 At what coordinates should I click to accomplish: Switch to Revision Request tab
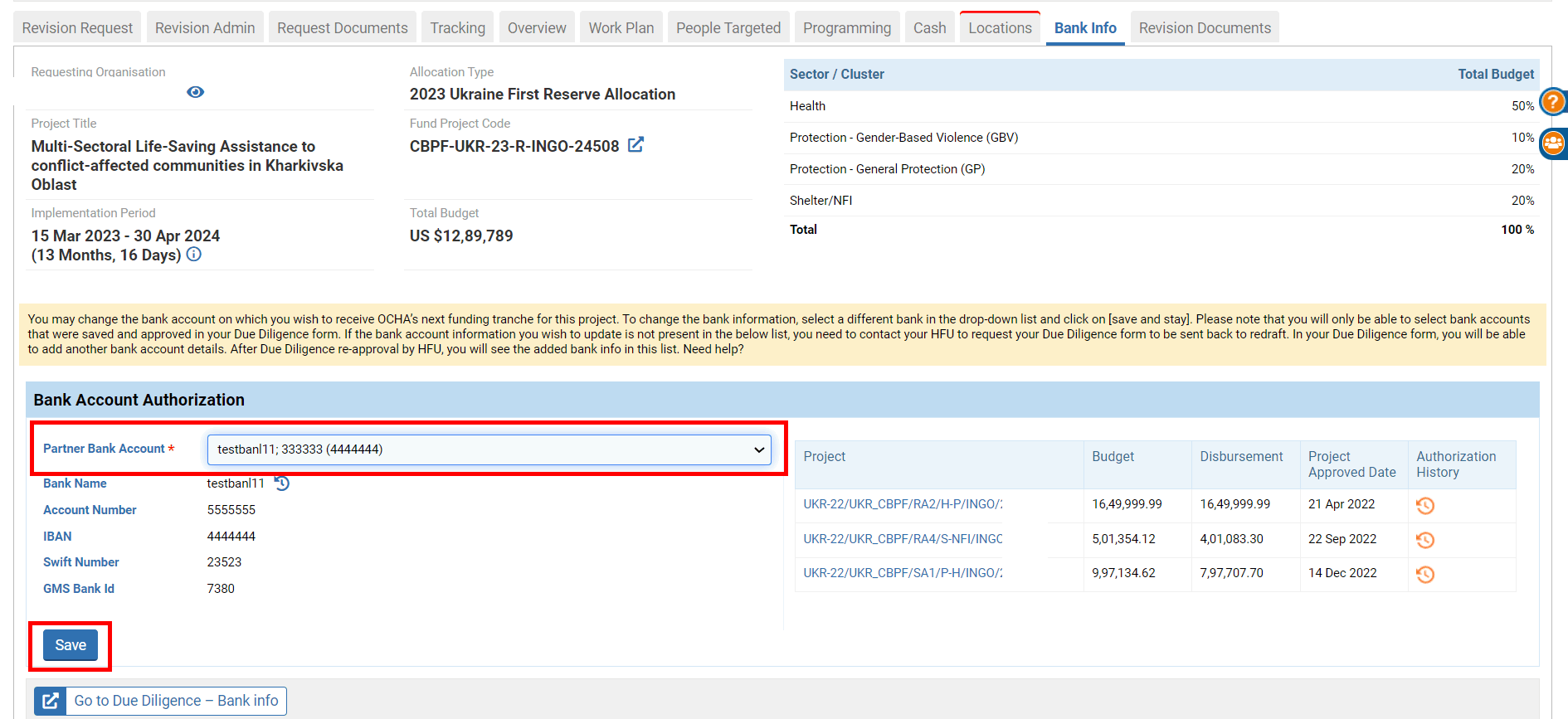tap(77, 28)
